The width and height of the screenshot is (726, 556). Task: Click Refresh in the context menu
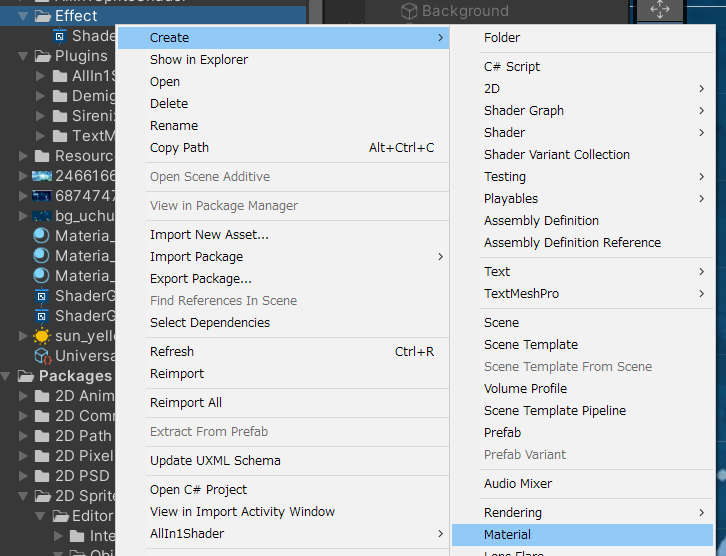pyautogui.click(x=283, y=352)
